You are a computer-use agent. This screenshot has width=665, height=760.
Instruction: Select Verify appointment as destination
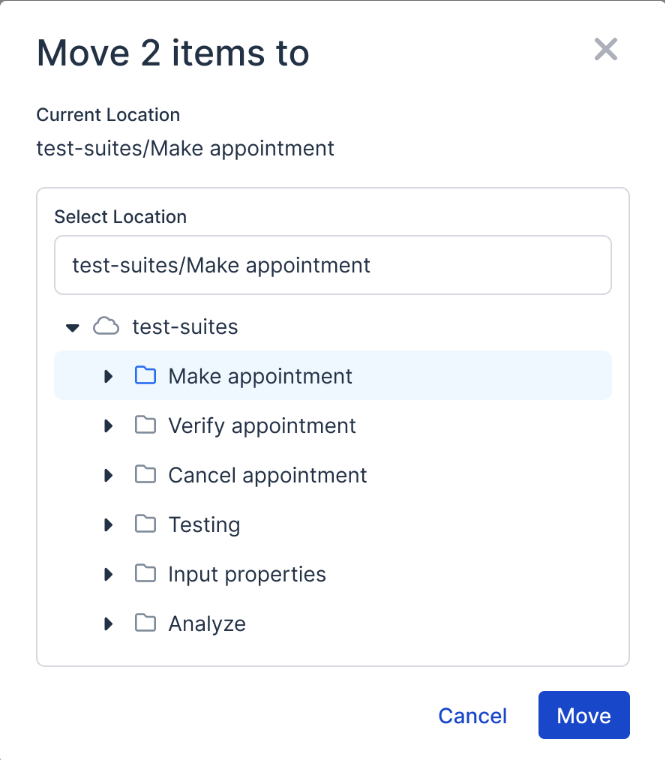[x=262, y=426]
